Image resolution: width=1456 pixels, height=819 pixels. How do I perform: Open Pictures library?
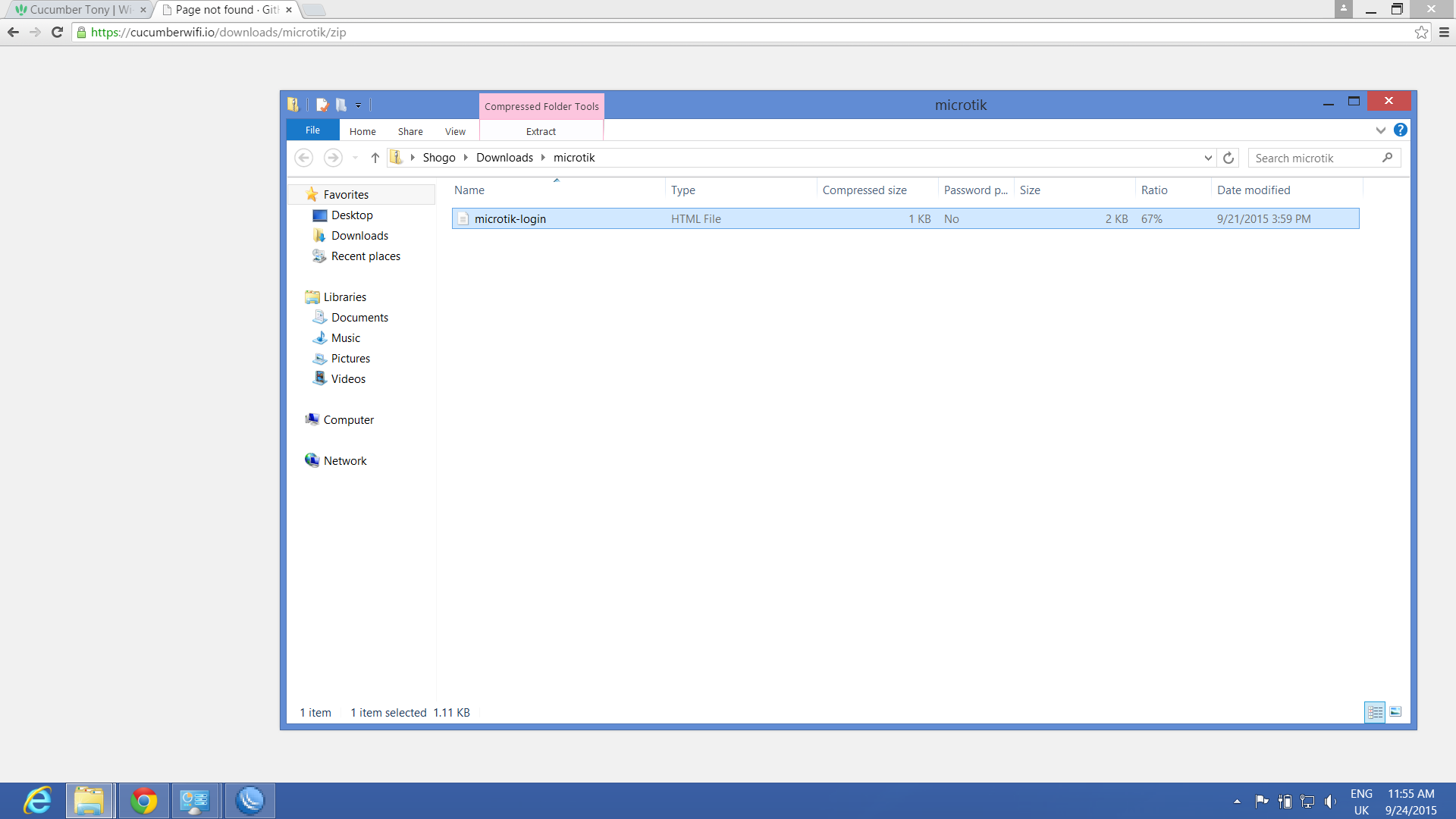pyautogui.click(x=350, y=359)
